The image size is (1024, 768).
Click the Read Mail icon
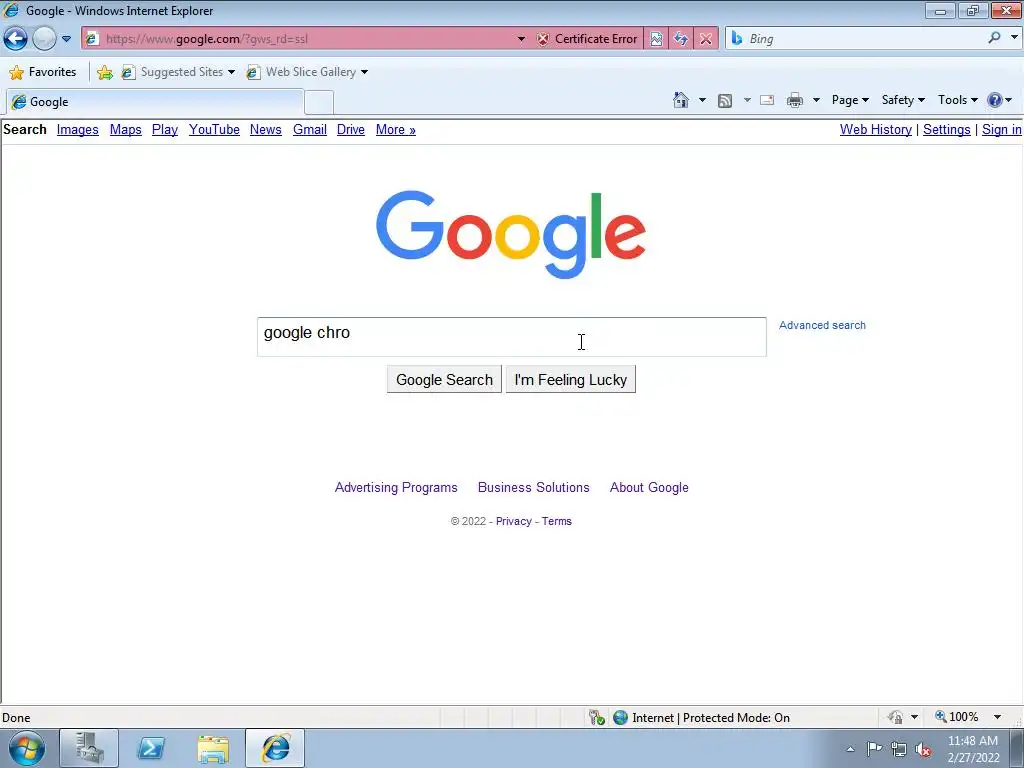[x=767, y=100]
